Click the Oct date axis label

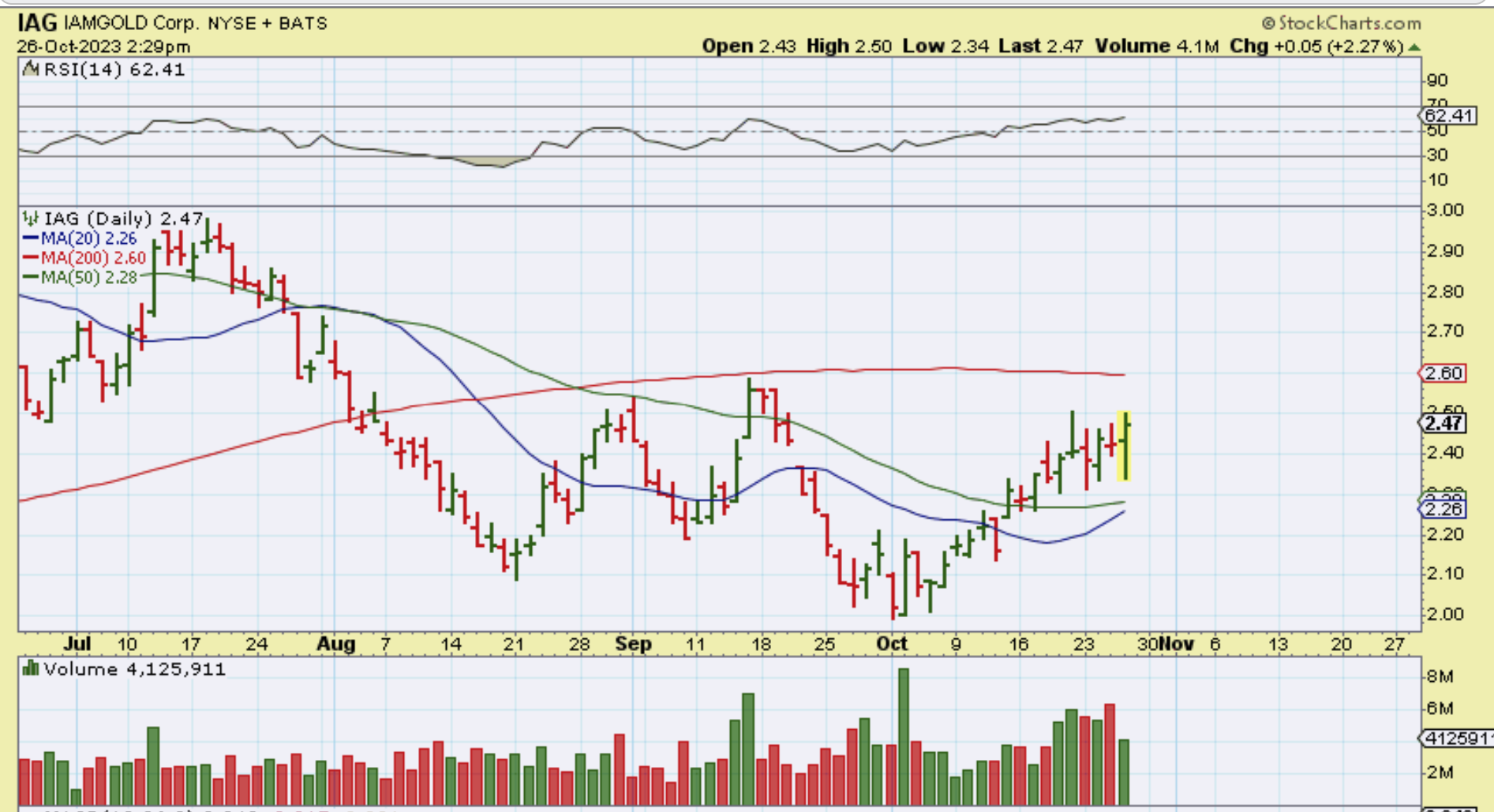893,644
